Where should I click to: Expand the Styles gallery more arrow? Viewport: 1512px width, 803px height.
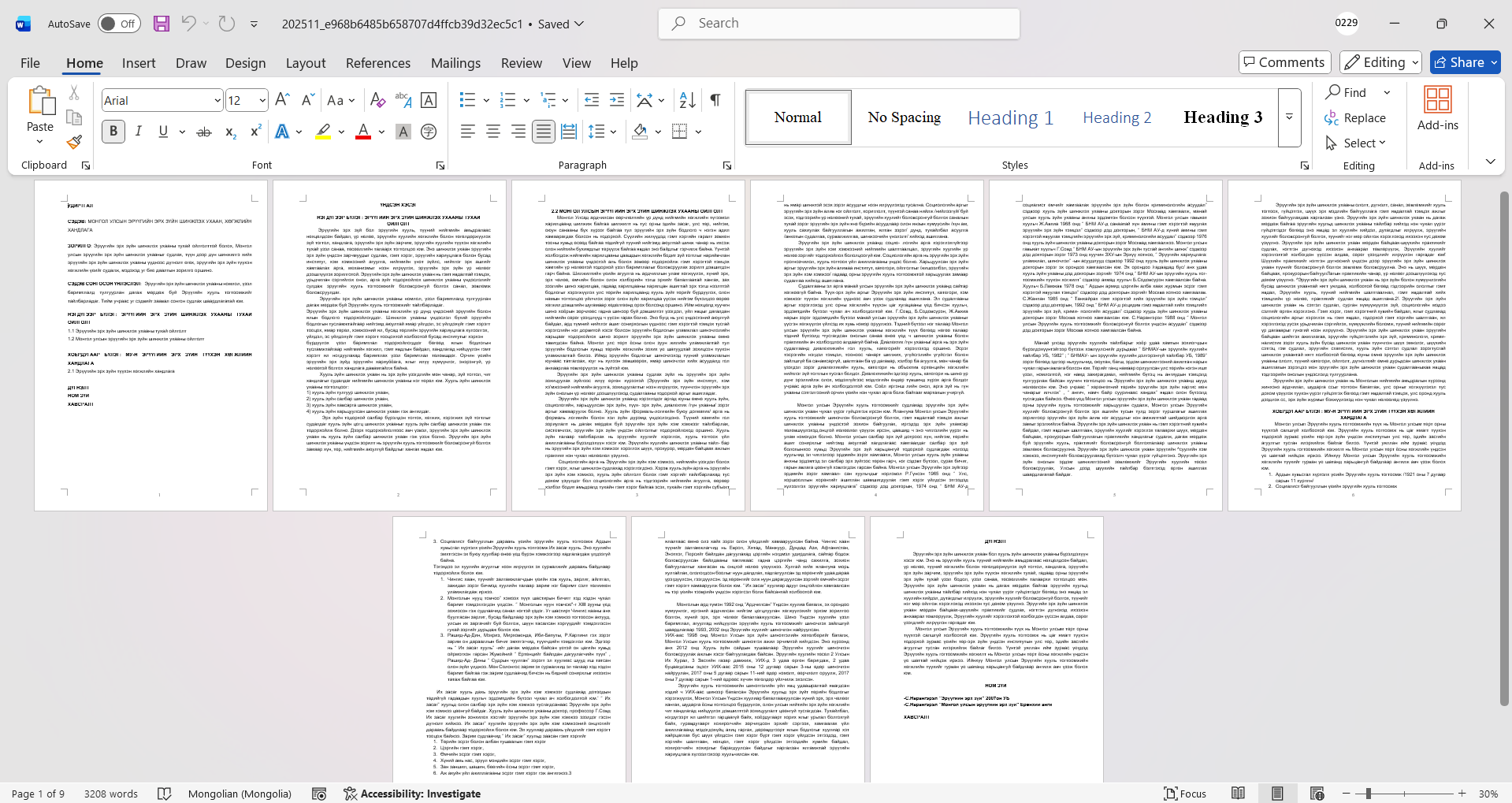(x=1289, y=117)
